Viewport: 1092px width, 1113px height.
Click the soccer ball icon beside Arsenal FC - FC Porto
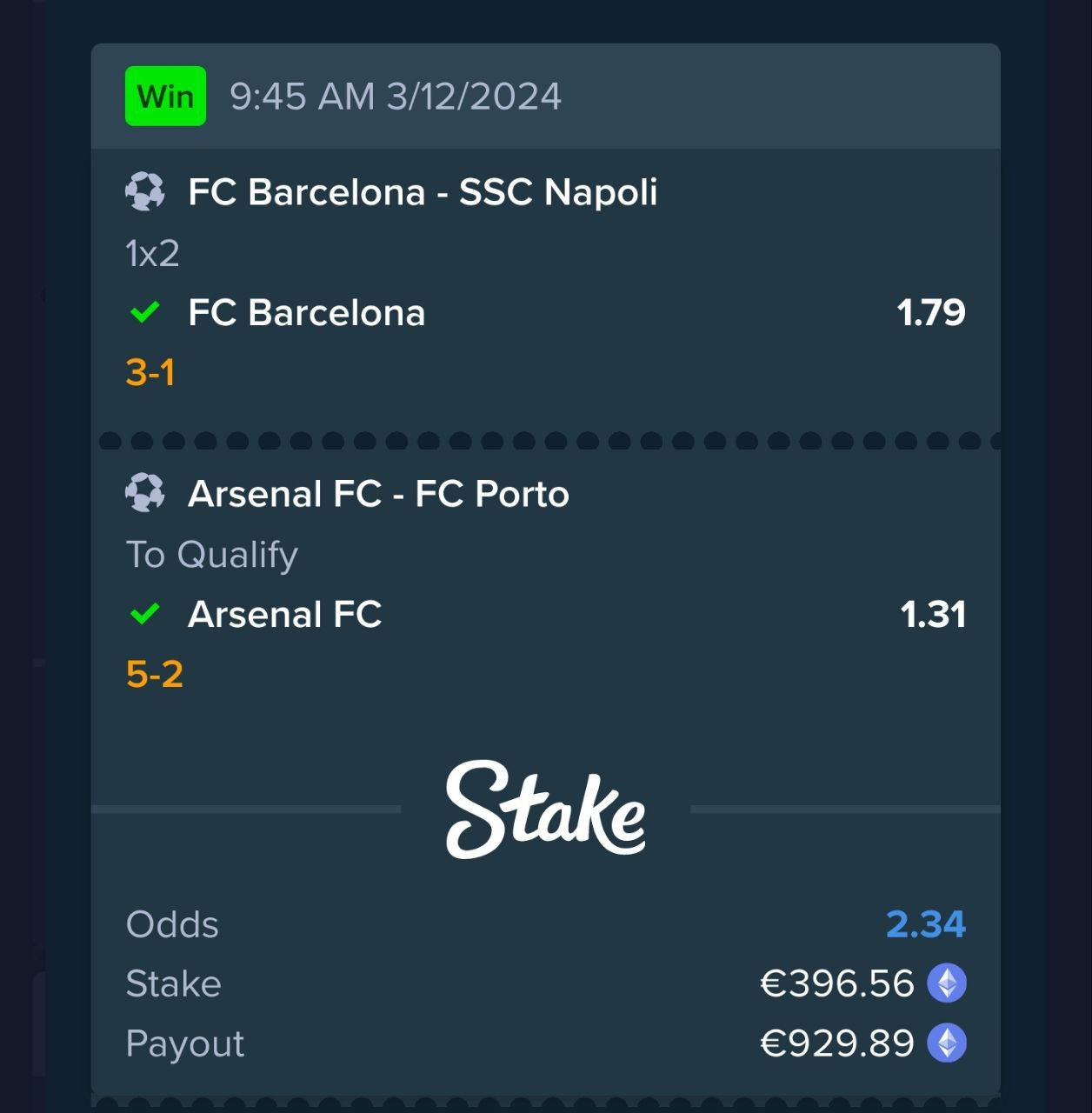click(144, 494)
